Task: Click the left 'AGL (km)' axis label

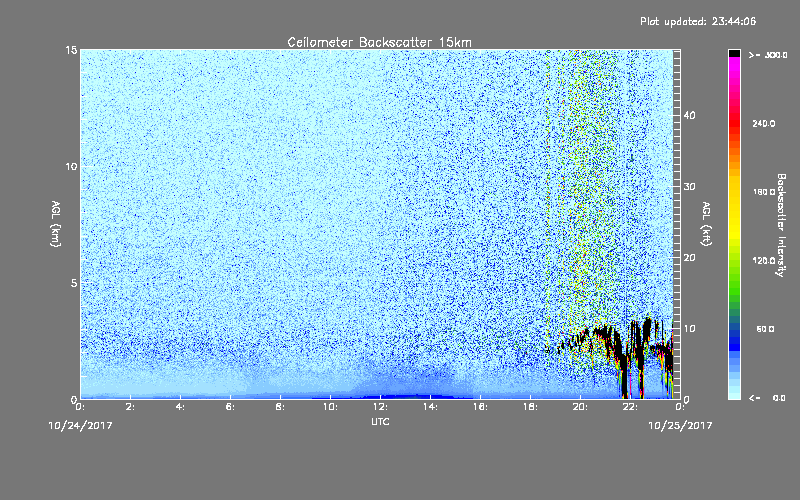Action: click(56, 223)
